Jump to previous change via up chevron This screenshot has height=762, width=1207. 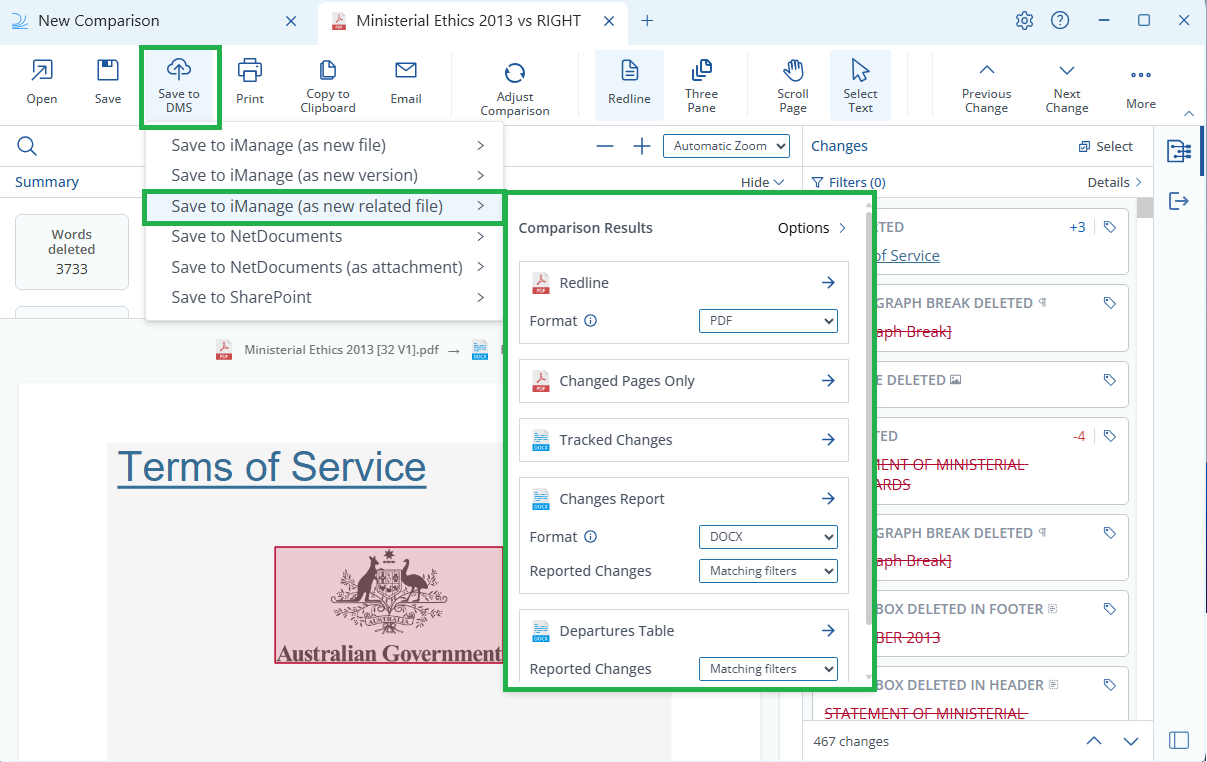coord(1094,741)
